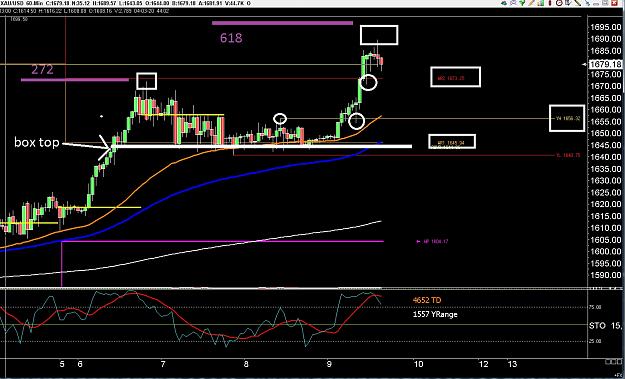Click the 1660.00 price axis label

click(606, 110)
